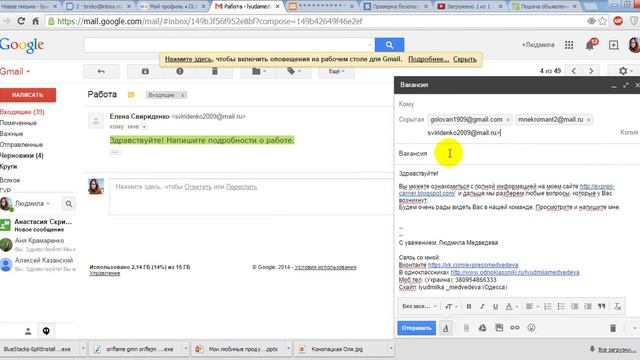Open Людмила chat status dropdown
640x360 pixels.
click(x=32, y=203)
